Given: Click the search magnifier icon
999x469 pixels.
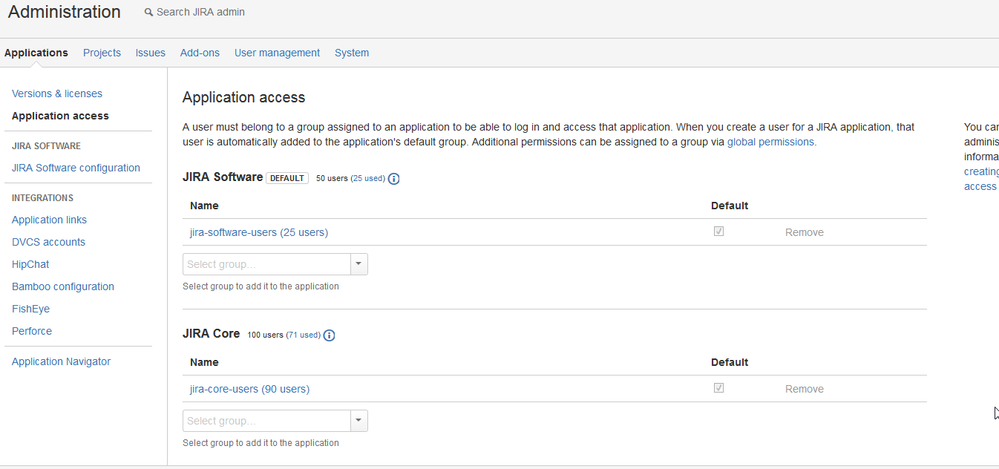Looking at the screenshot, I should point(148,12).
